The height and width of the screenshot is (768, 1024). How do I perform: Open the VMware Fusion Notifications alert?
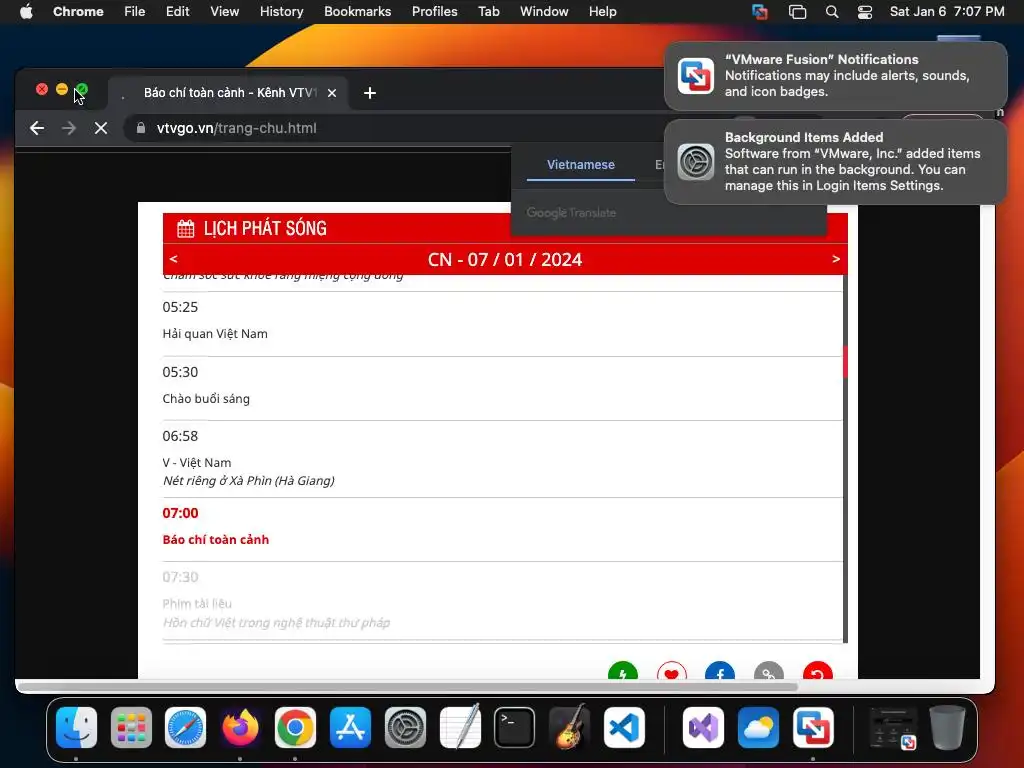point(835,76)
